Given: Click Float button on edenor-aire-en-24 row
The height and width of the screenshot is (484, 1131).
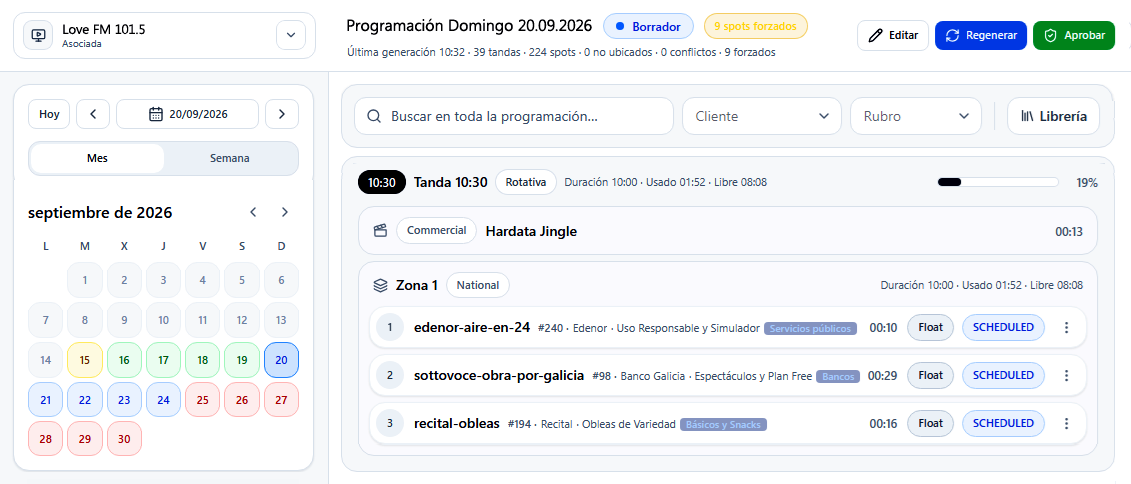Looking at the screenshot, I should click(930, 327).
